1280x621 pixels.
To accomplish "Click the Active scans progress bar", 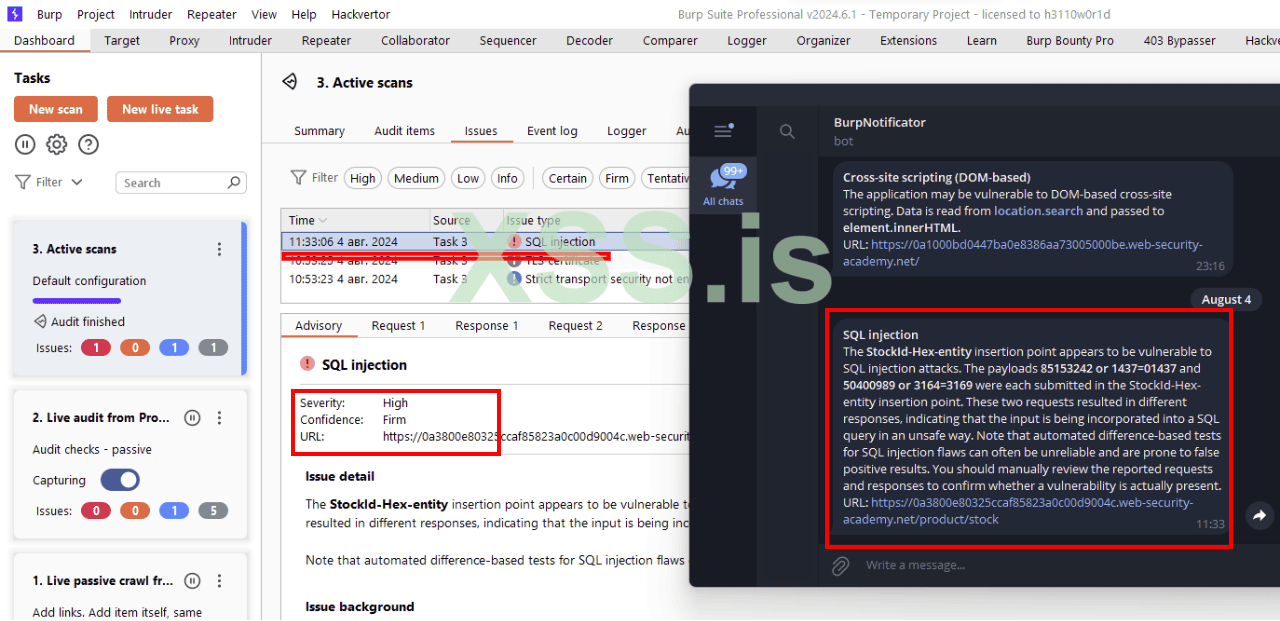I will pyautogui.click(x=77, y=300).
